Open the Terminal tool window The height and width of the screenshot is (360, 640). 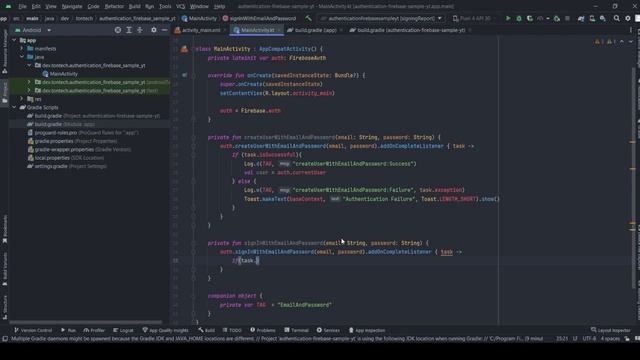pyautogui.click(x=296, y=330)
